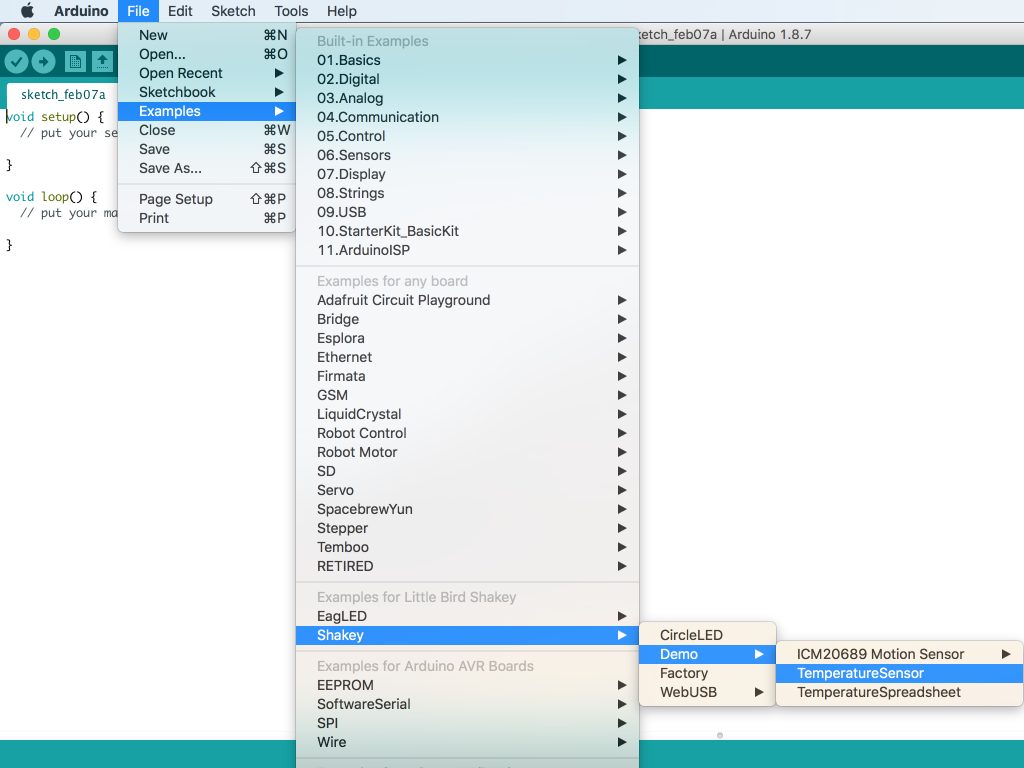
Task: Expand 03.Analog examples
Action: point(468,98)
